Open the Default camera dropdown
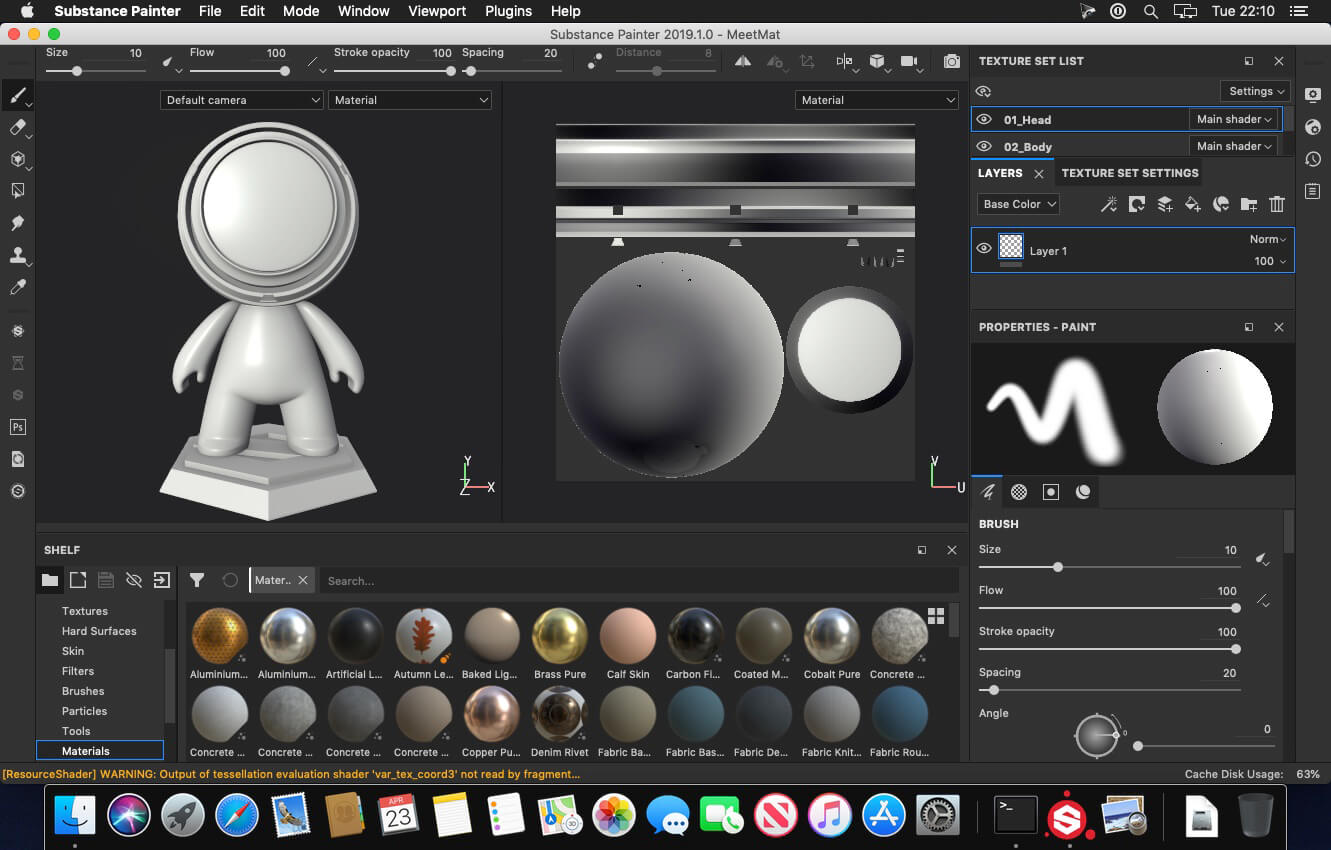This screenshot has width=1331, height=850. [x=241, y=100]
